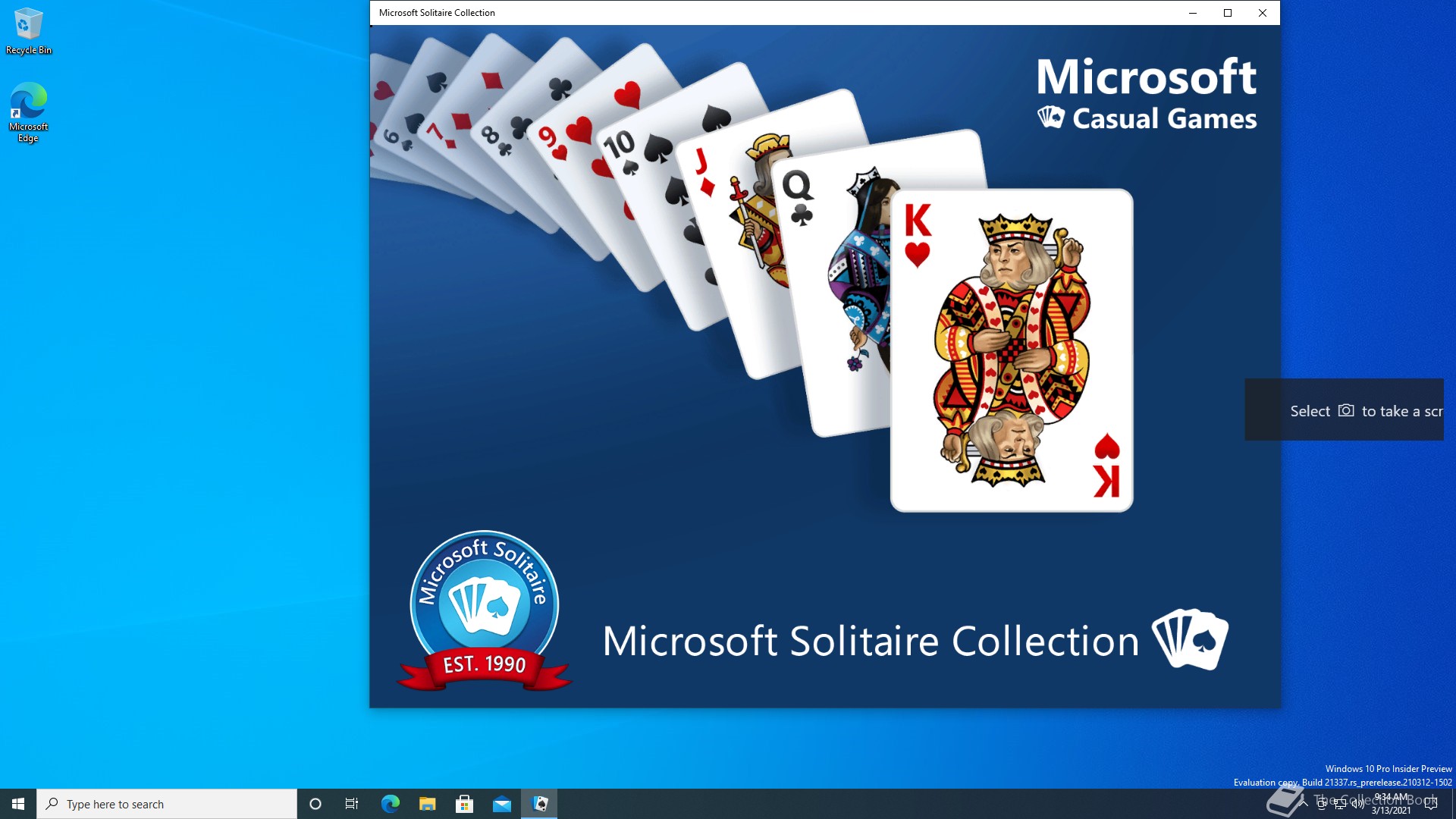The height and width of the screenshot is (819, 1456).
Task: Open the volume control tray icon
Action: [1357, 804]
